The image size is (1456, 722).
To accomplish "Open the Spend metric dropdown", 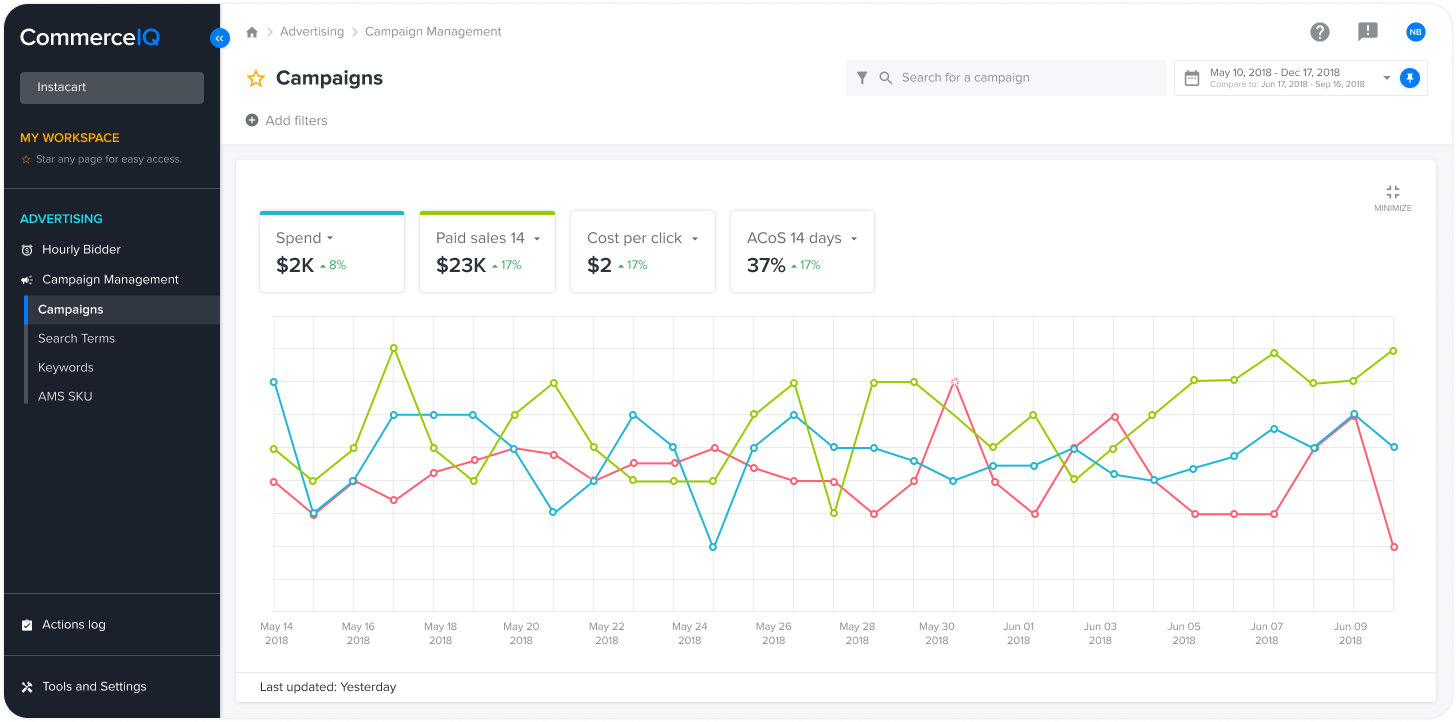I will (x=330, y=239).
